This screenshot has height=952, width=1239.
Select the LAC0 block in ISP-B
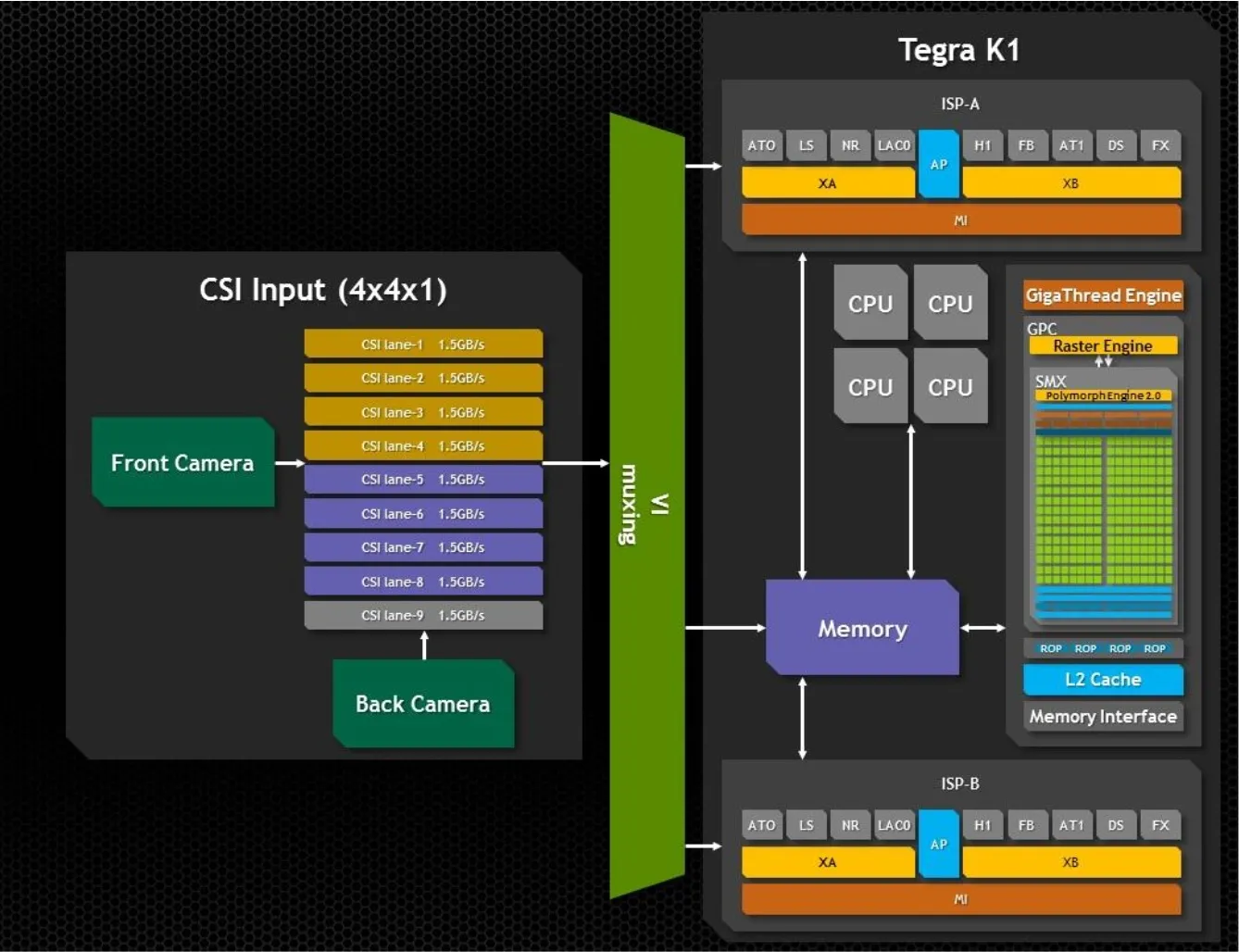pos(895,825)
